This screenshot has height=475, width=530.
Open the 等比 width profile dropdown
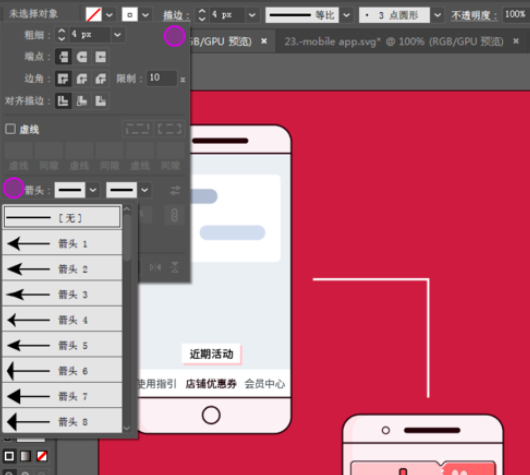pos(346,15)
